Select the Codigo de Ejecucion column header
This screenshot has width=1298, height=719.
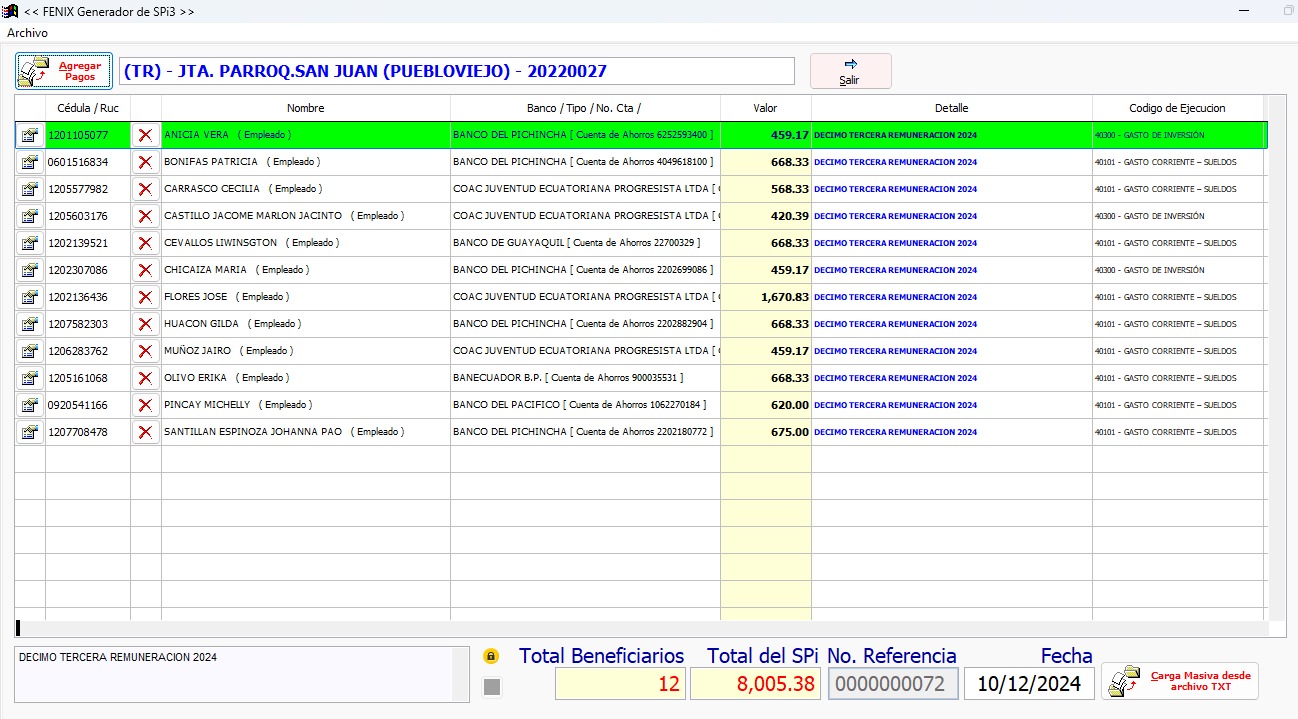tap(1177, 108)
